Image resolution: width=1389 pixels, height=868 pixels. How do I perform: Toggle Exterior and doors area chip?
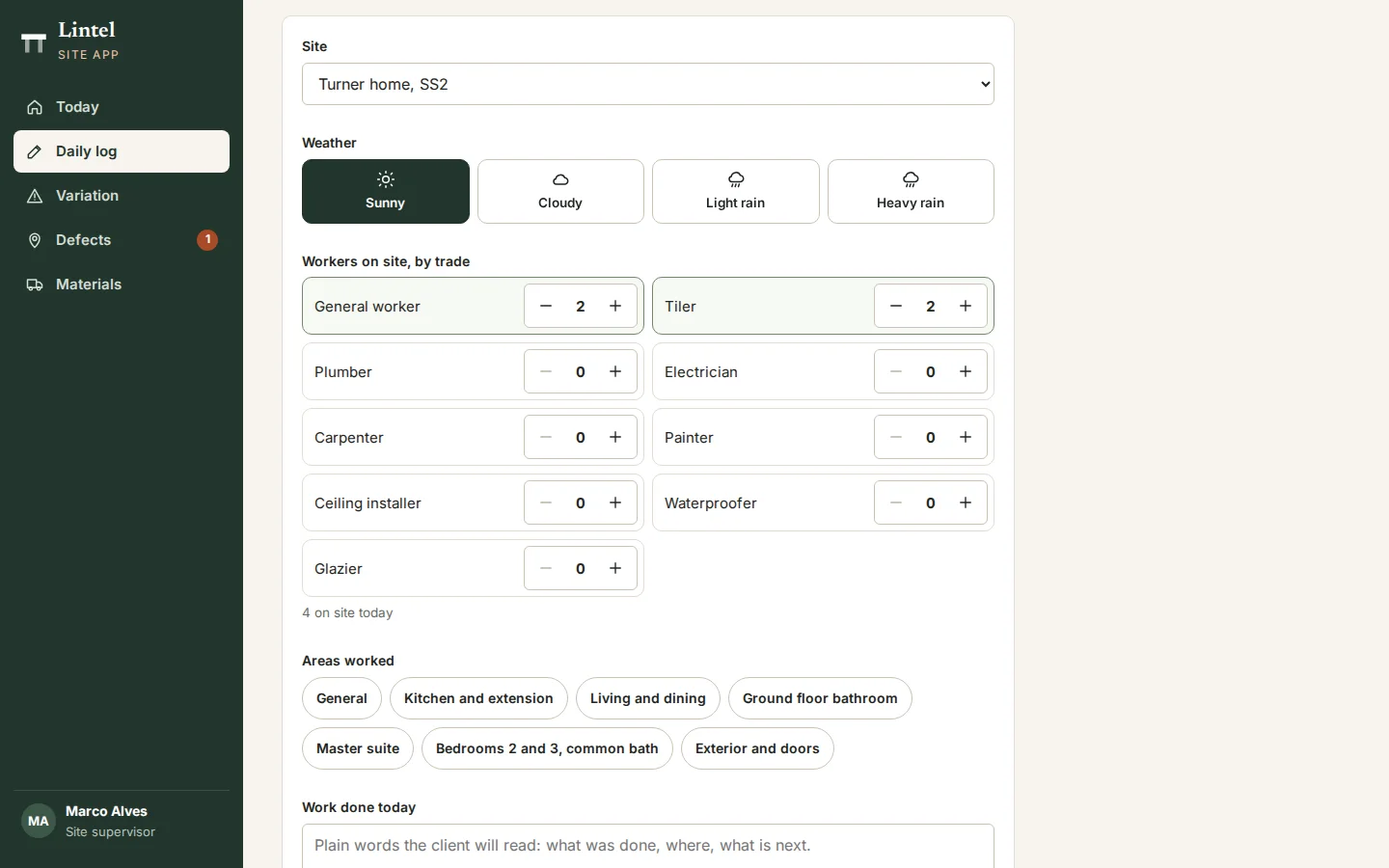757,748
